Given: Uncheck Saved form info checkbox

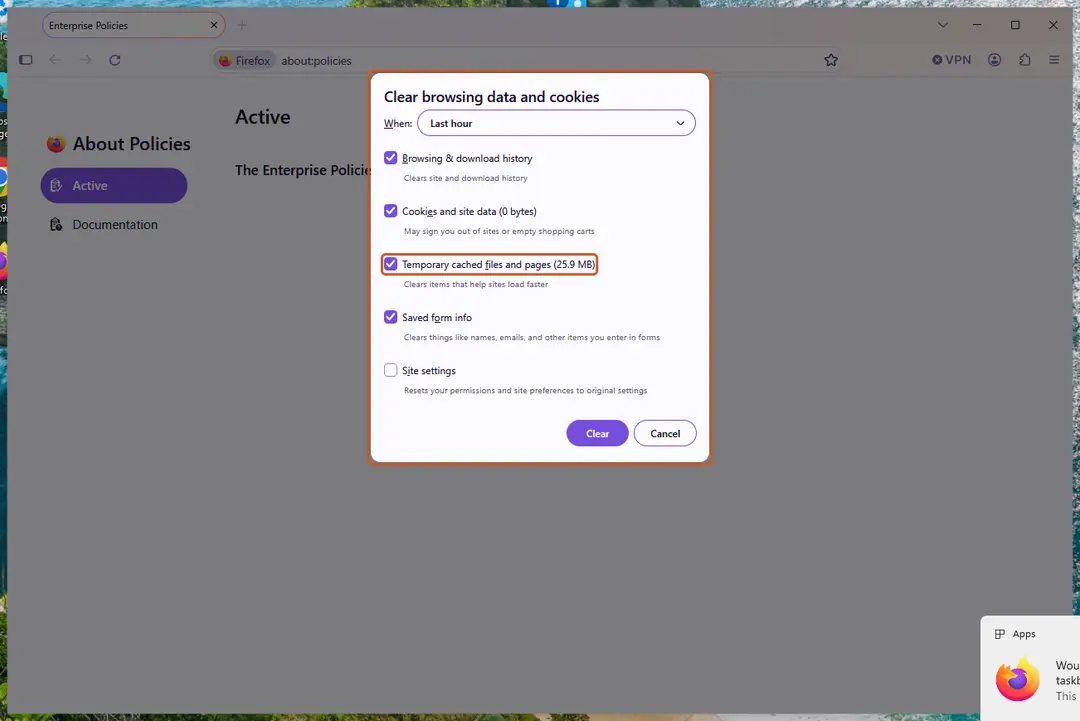Looking at the screenshot, I should tap(391, 317).
